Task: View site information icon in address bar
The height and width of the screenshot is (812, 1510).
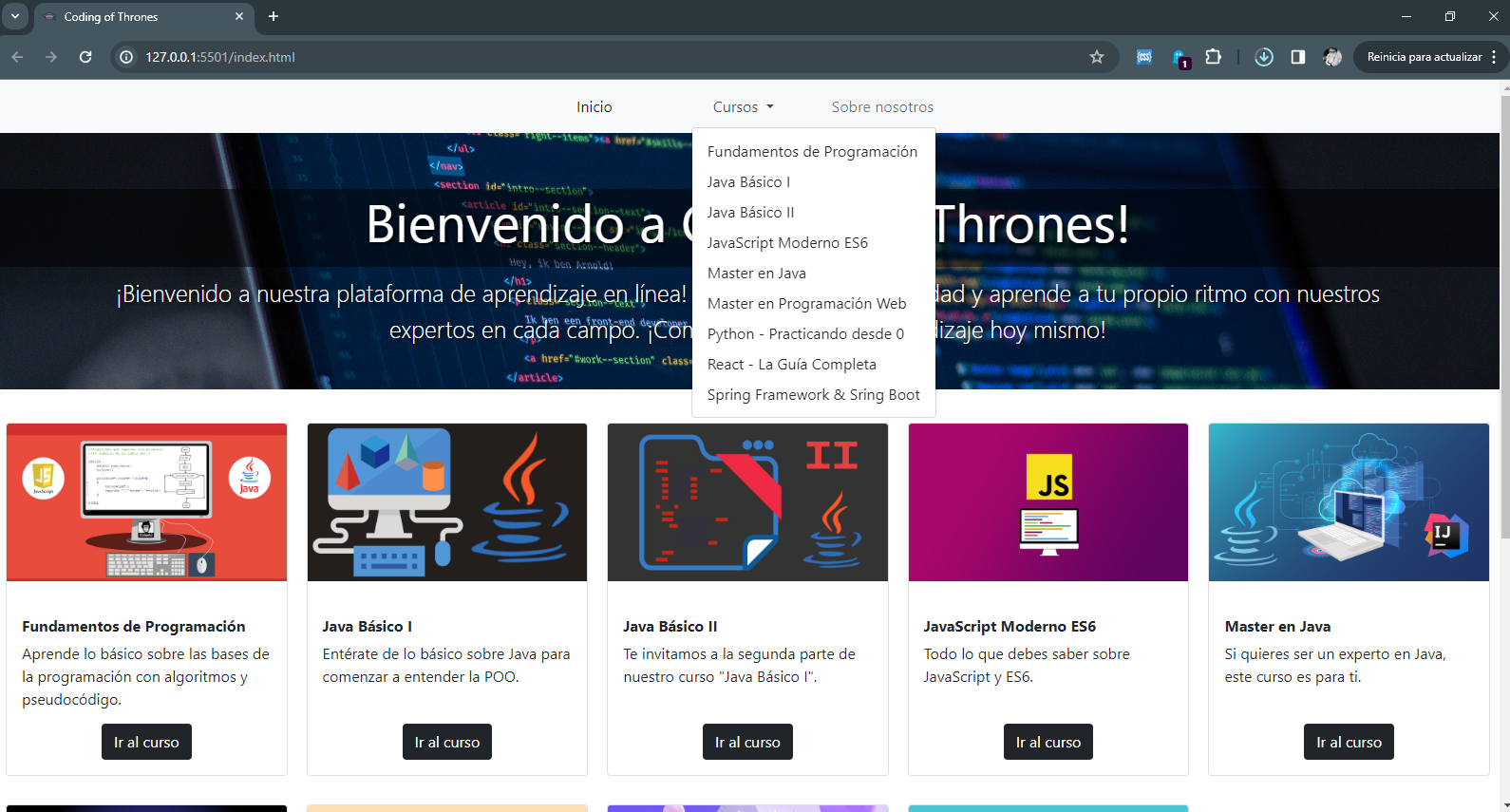Action: [125, 57]
